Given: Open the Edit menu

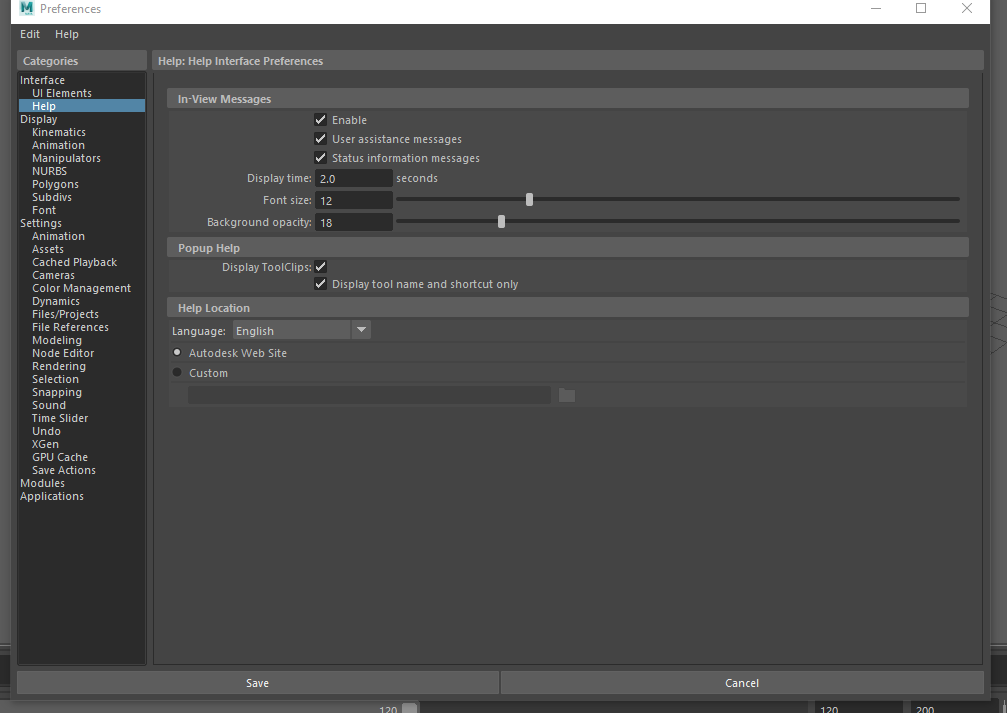Looking at the screenshot, I should pyautogui.click(x=29, y=33).
